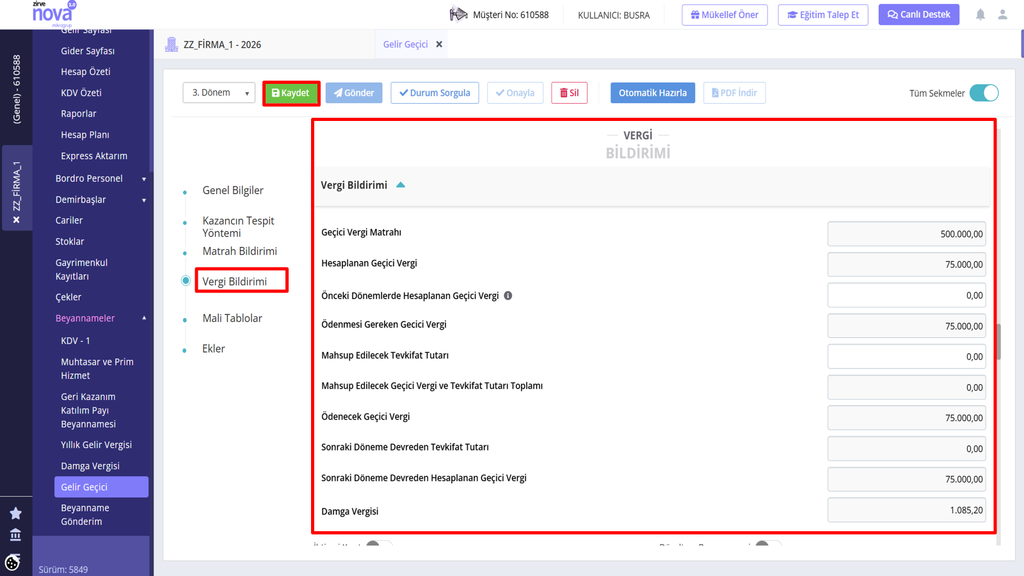Click the Mahsup Edilecek Tevkifat Tutarı field
This screenshot has width=1024, height=576.
906,357
